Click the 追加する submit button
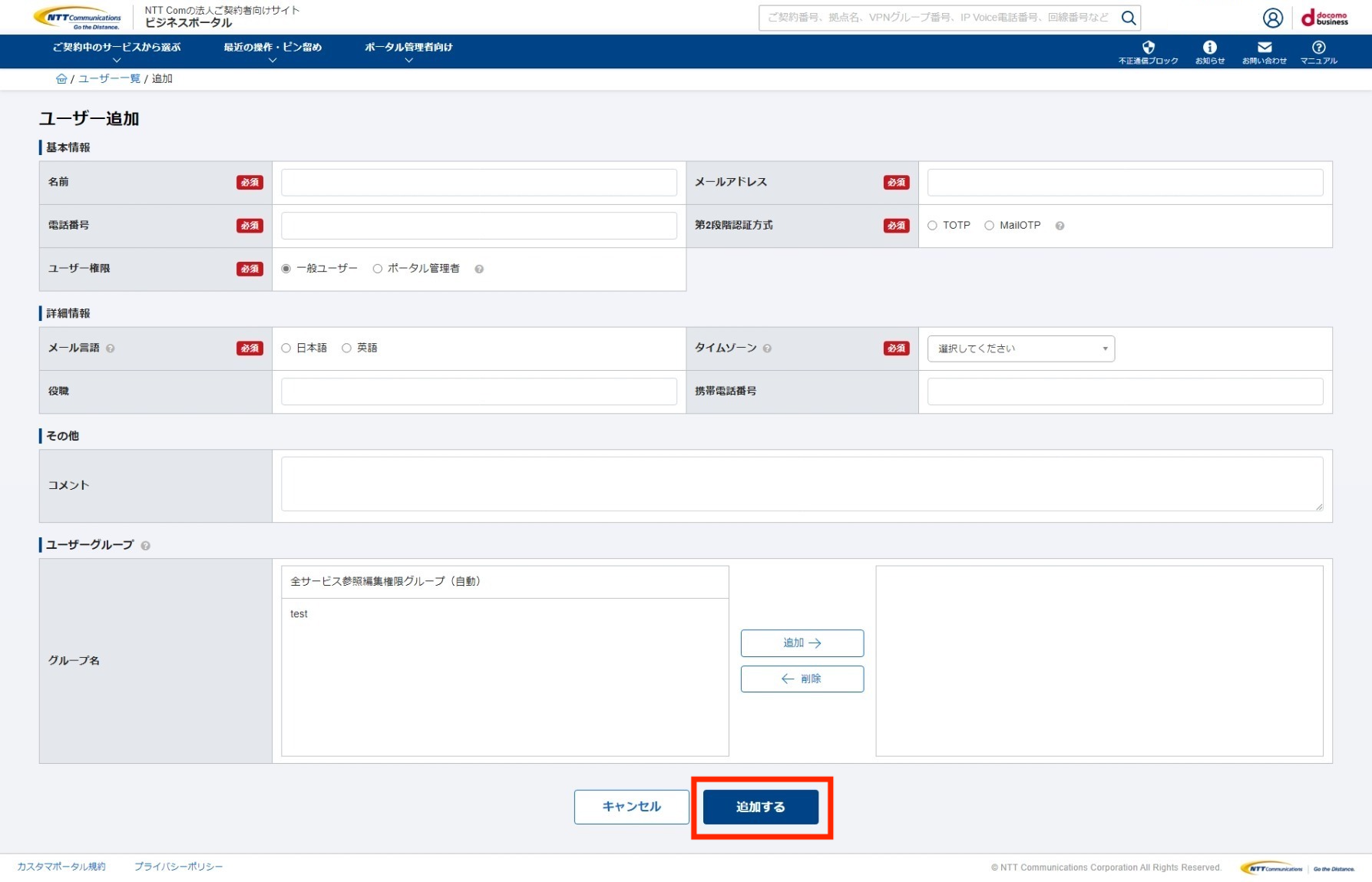The image size is (1372, 882). click(x=760, y=807)
